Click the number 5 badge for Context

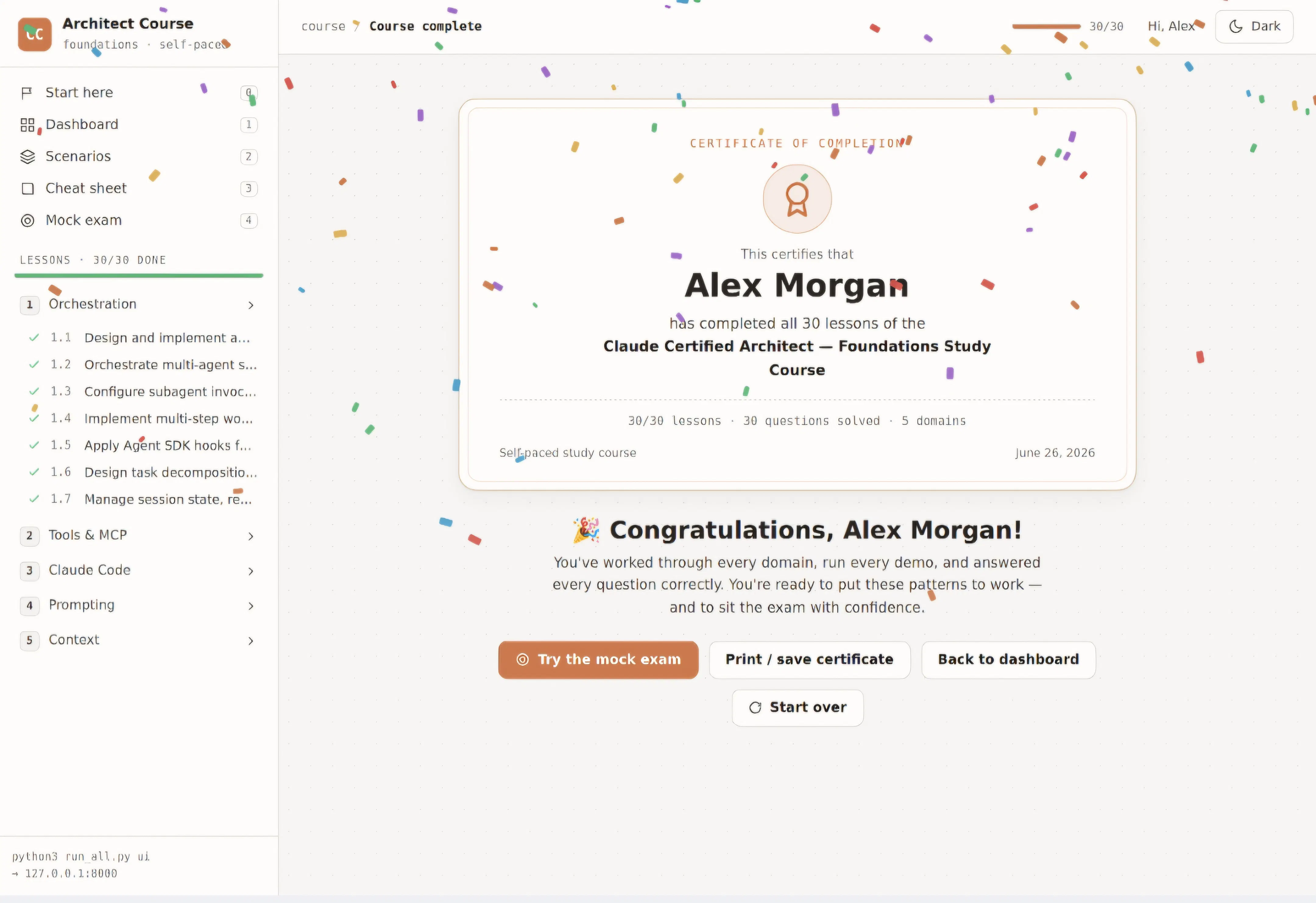[x=30, y=640]
